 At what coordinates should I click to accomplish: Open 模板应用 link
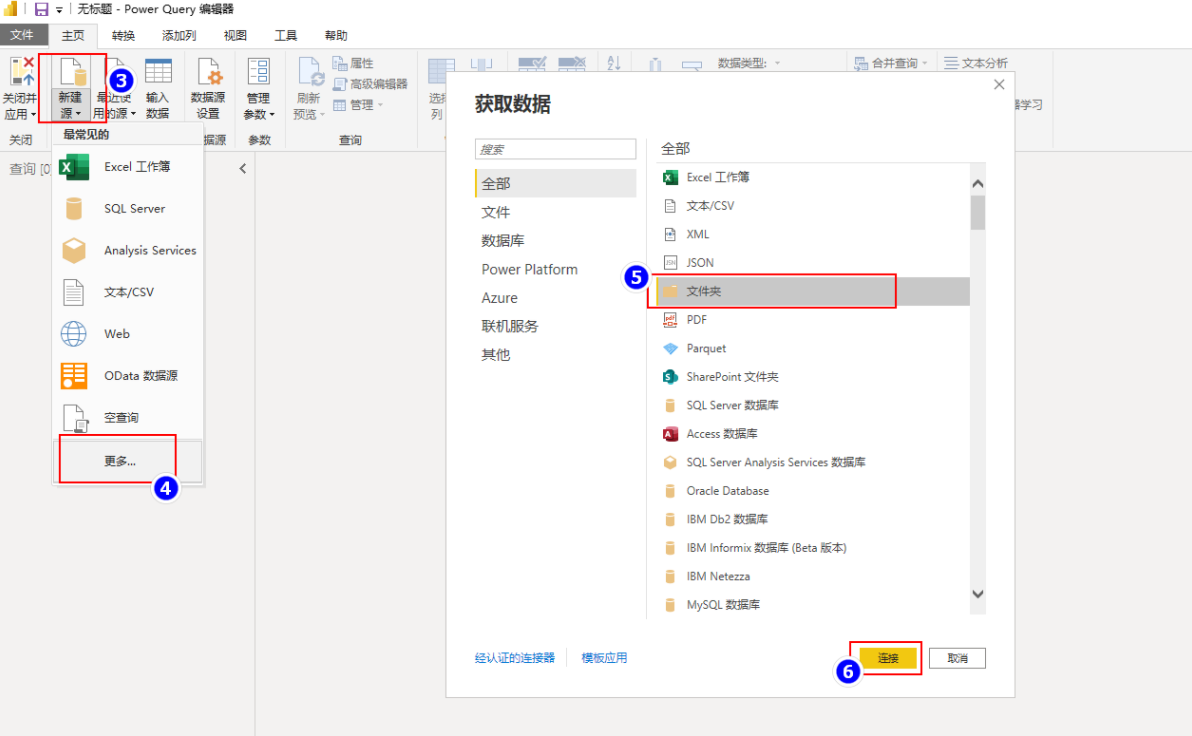(604, 658)
